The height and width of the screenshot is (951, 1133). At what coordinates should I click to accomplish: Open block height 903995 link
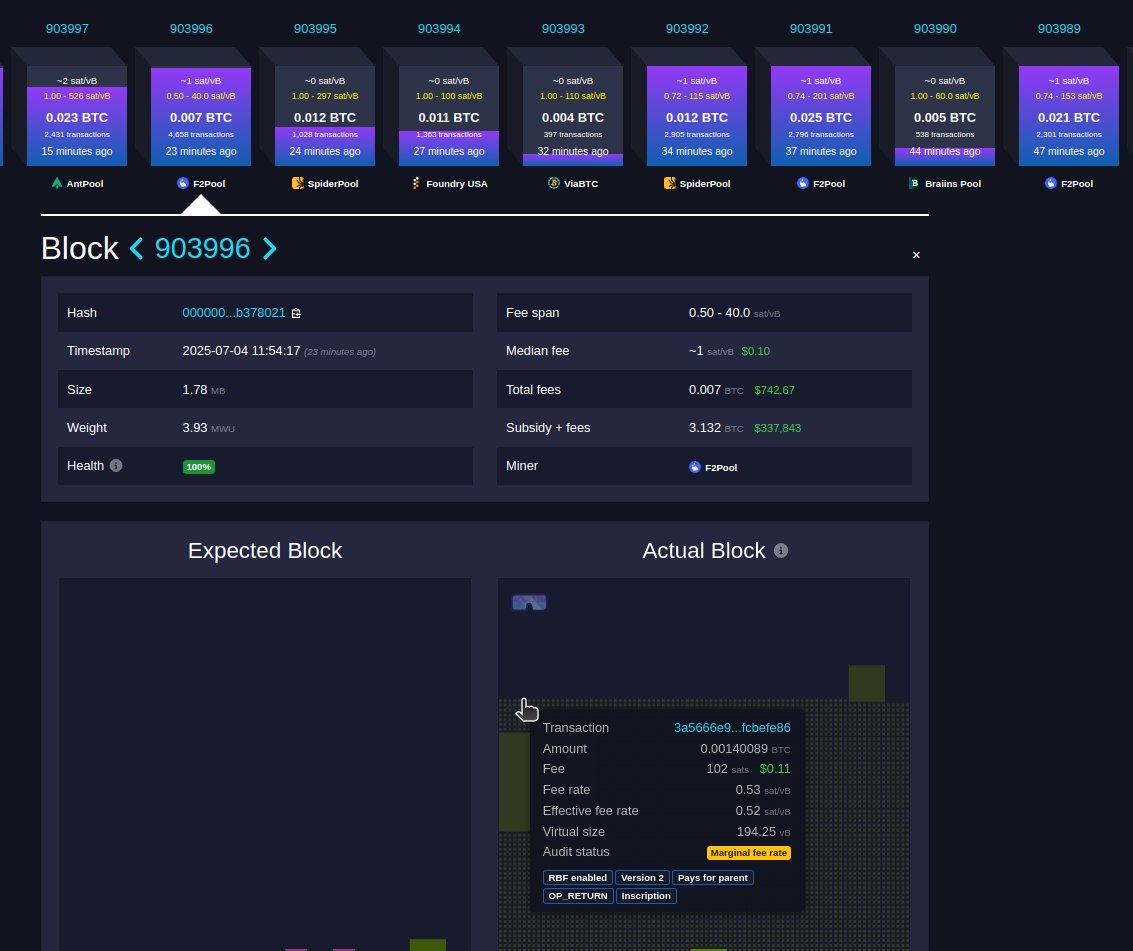(x=315, y=29)
